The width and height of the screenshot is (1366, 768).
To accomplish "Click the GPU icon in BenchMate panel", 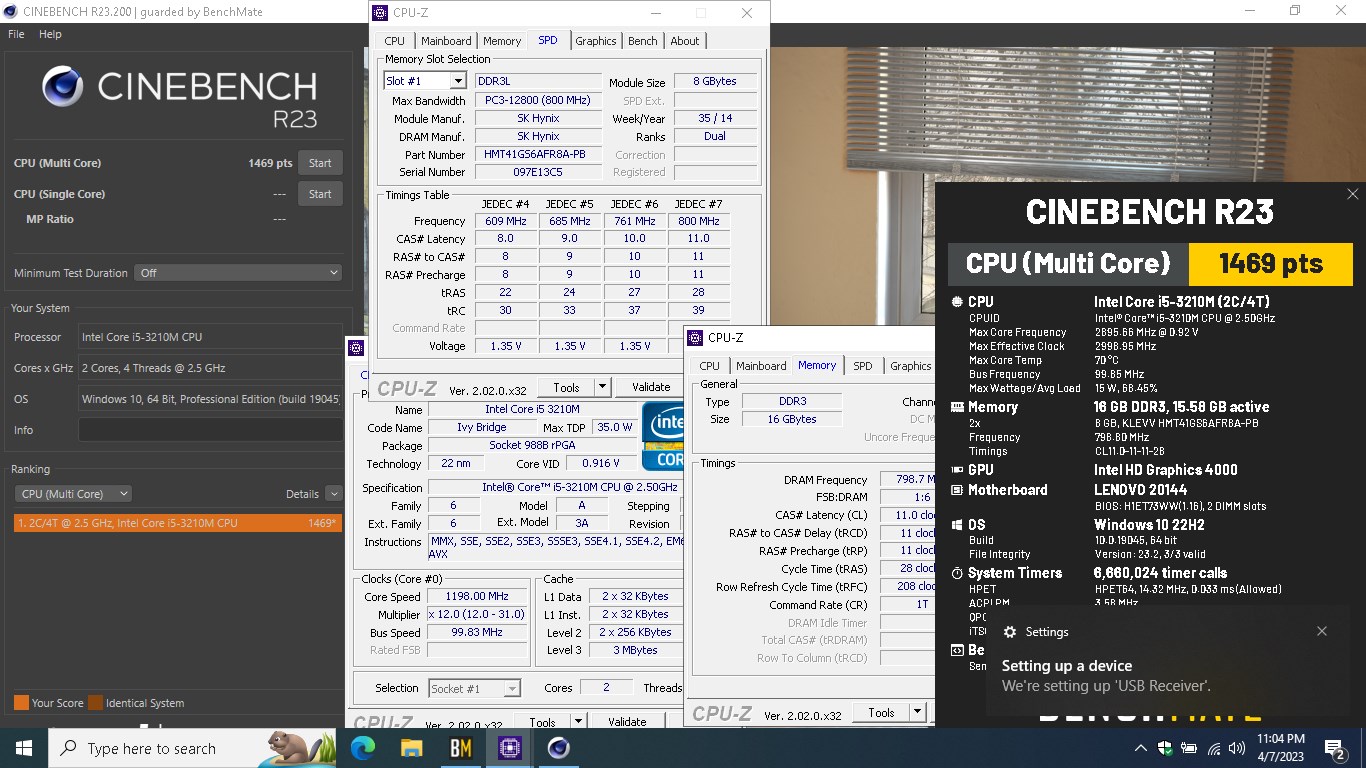I will [x=957, y=469].
